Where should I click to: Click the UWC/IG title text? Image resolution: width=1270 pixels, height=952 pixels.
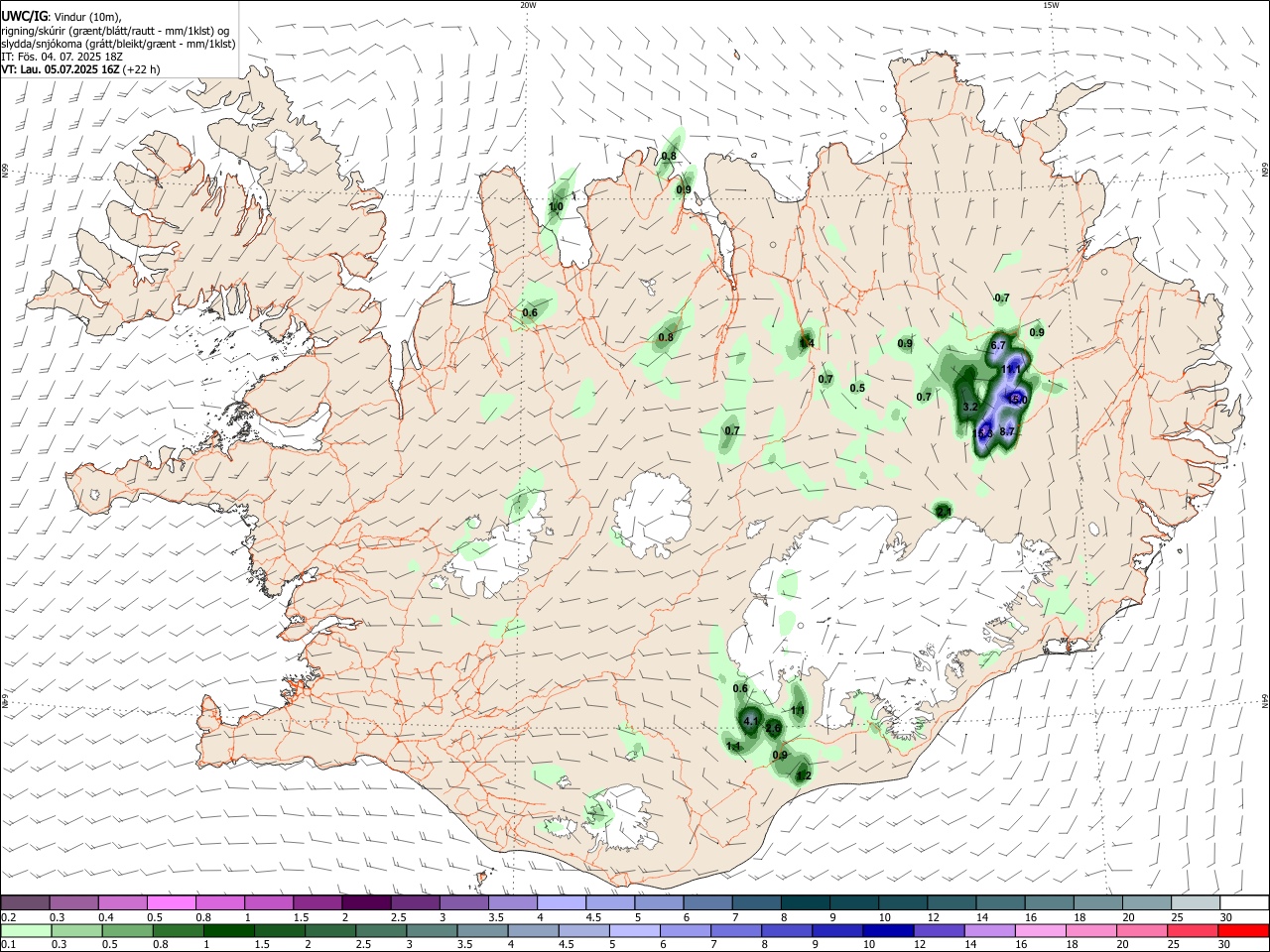24,16
